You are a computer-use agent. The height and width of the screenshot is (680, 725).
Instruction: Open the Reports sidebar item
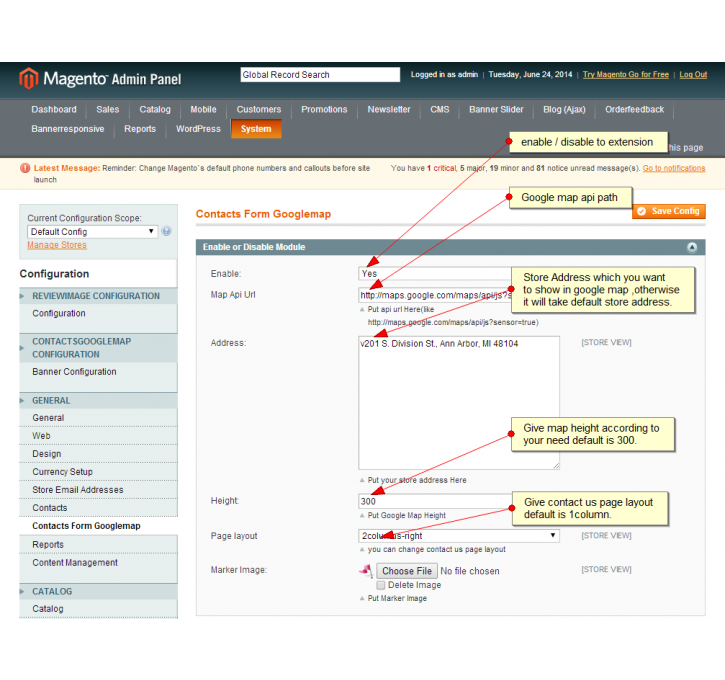coord(48,545)
